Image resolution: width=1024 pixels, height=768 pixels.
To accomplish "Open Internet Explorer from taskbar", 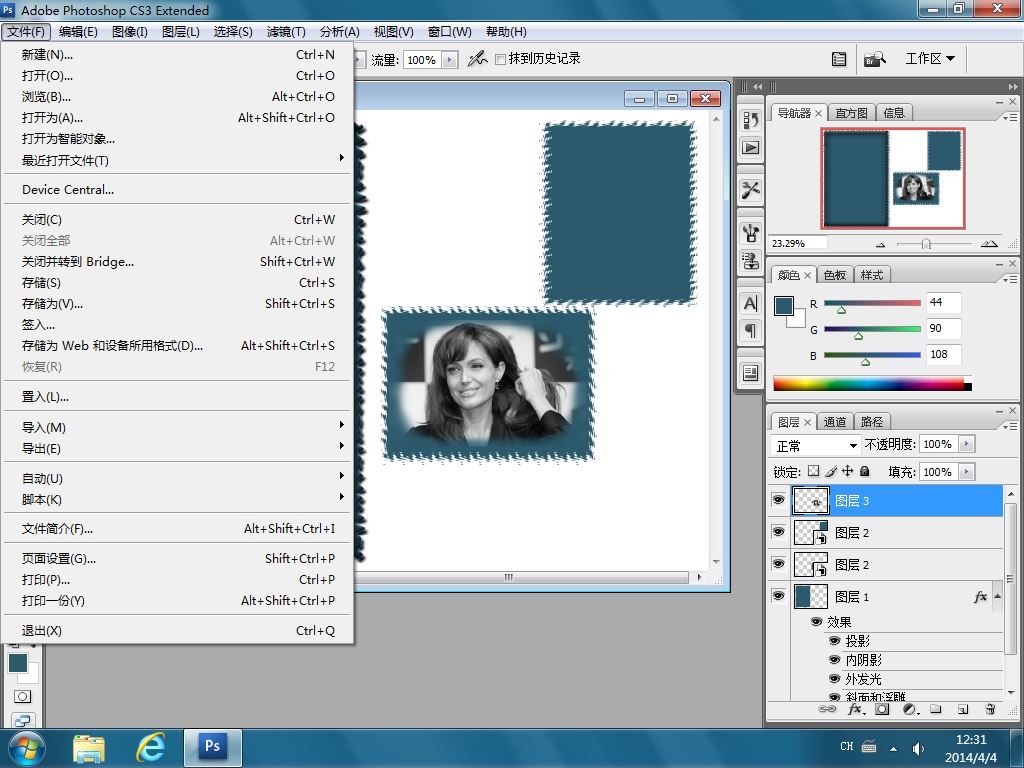I will coord(150,748).
